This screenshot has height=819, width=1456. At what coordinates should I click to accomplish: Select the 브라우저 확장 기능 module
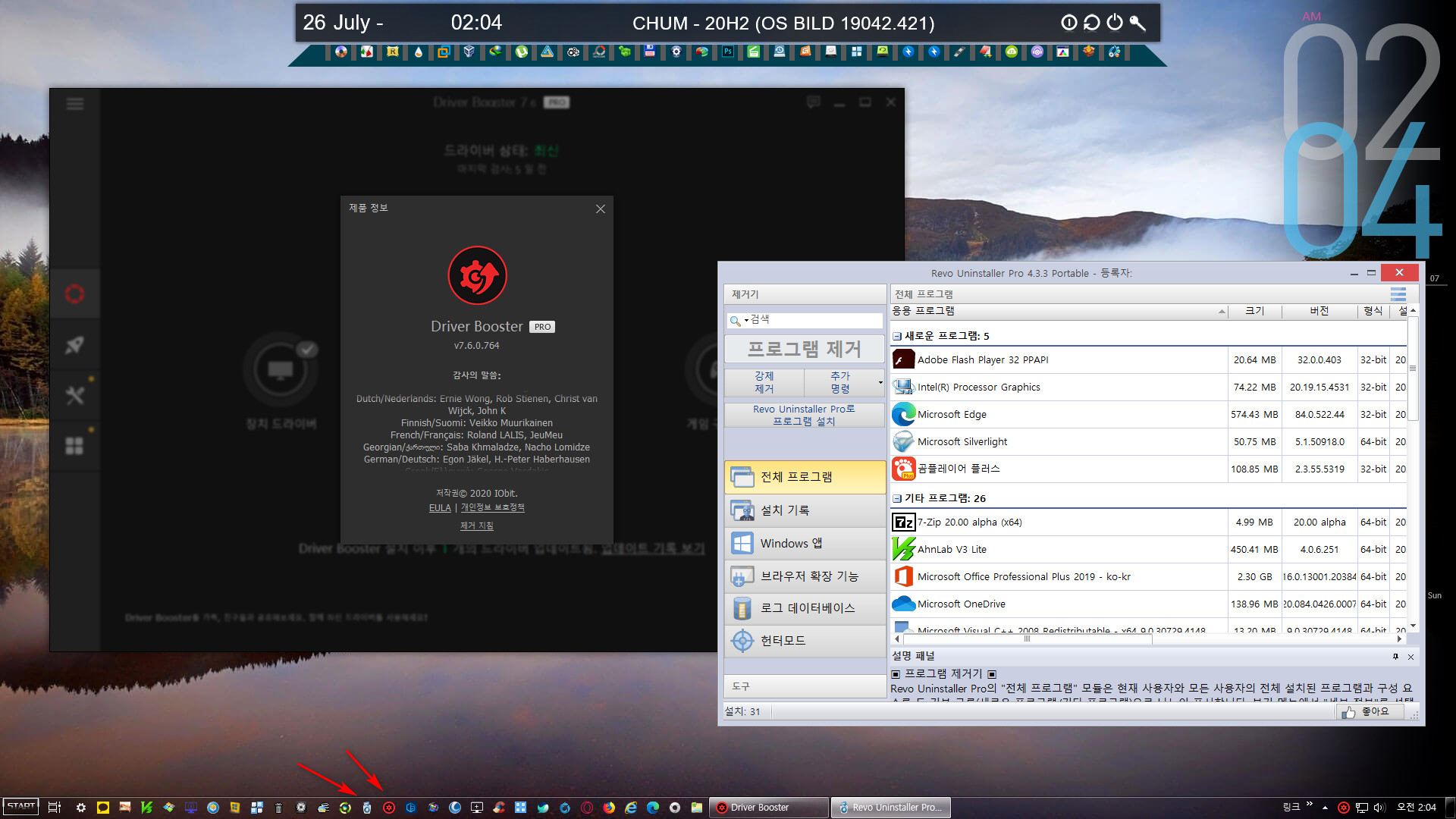805,576
